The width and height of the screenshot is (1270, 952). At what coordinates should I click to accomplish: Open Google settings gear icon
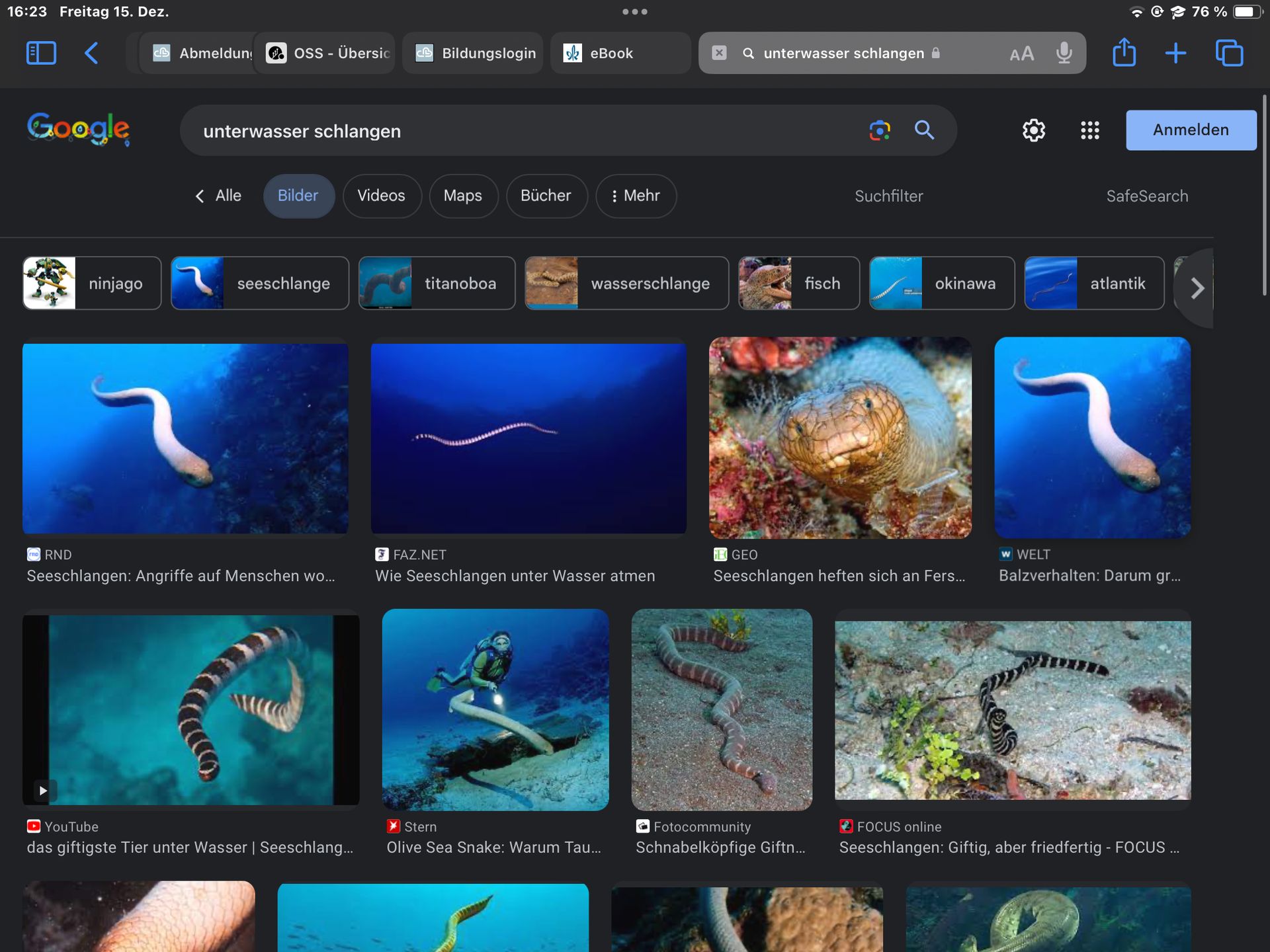click(1033, 130)
